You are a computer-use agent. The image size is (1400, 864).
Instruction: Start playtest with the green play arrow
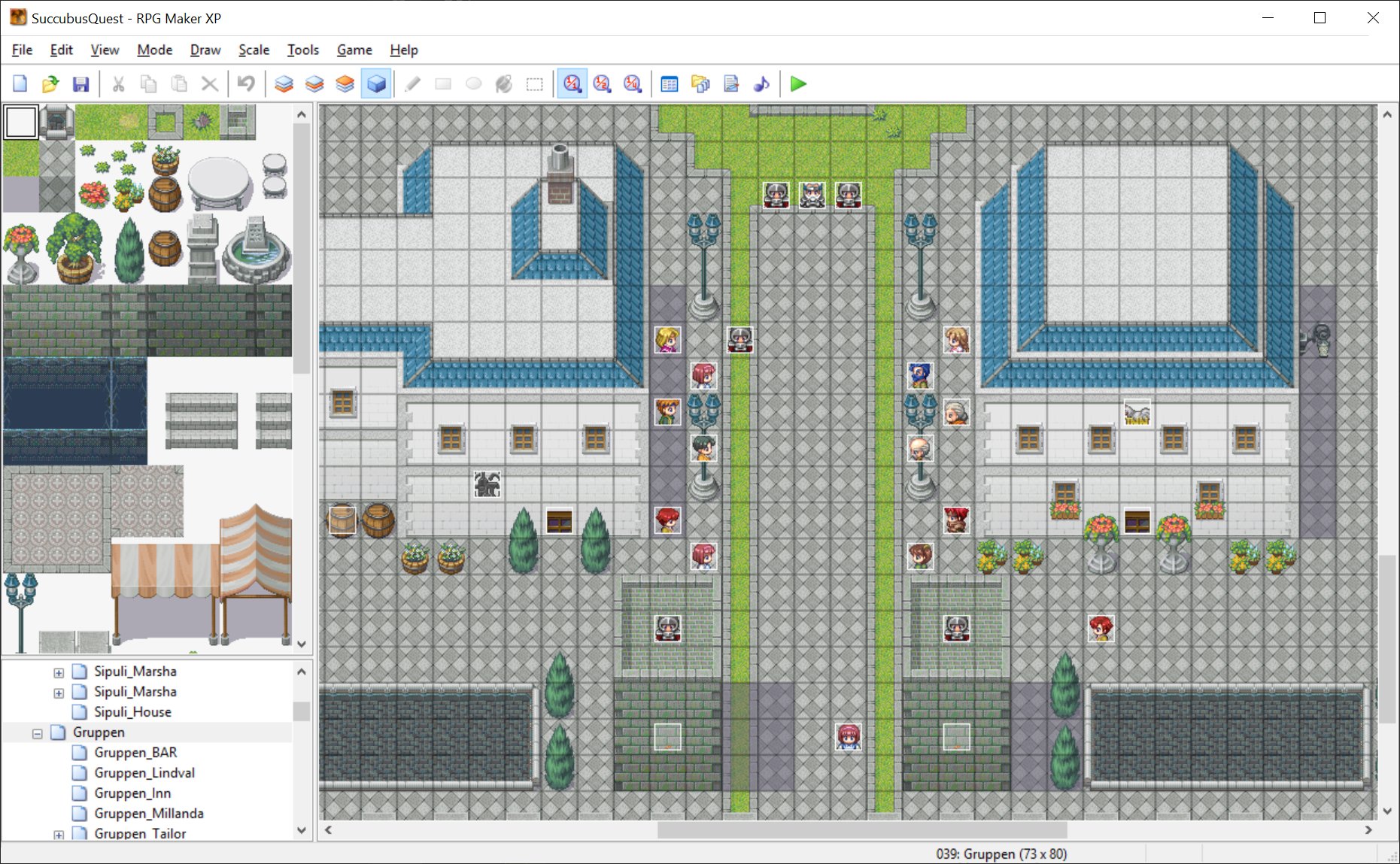[x=798, y=83]
